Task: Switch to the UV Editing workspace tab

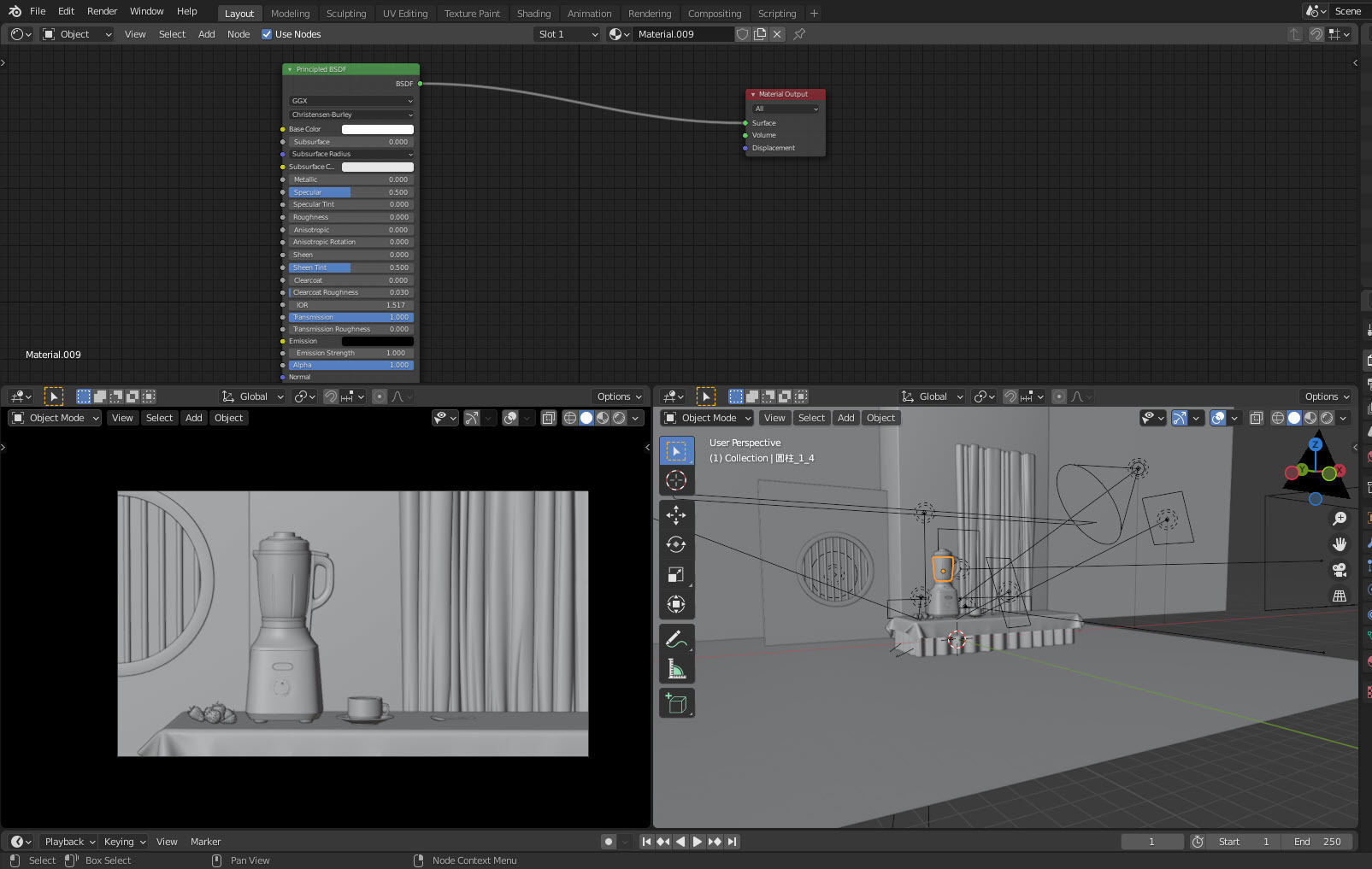Action: coord(405,14)
